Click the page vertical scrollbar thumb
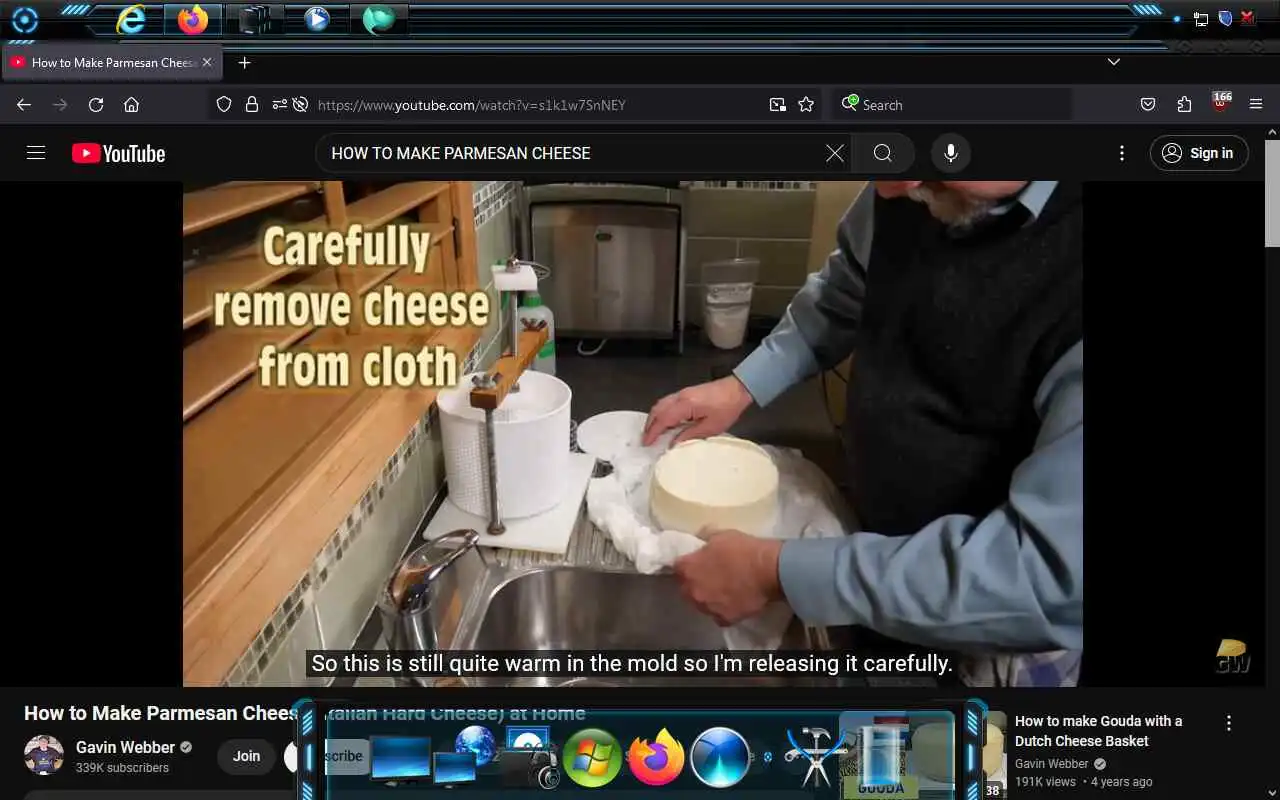The height and width of the screenshot is (800, 1280). click(1272, 193)
